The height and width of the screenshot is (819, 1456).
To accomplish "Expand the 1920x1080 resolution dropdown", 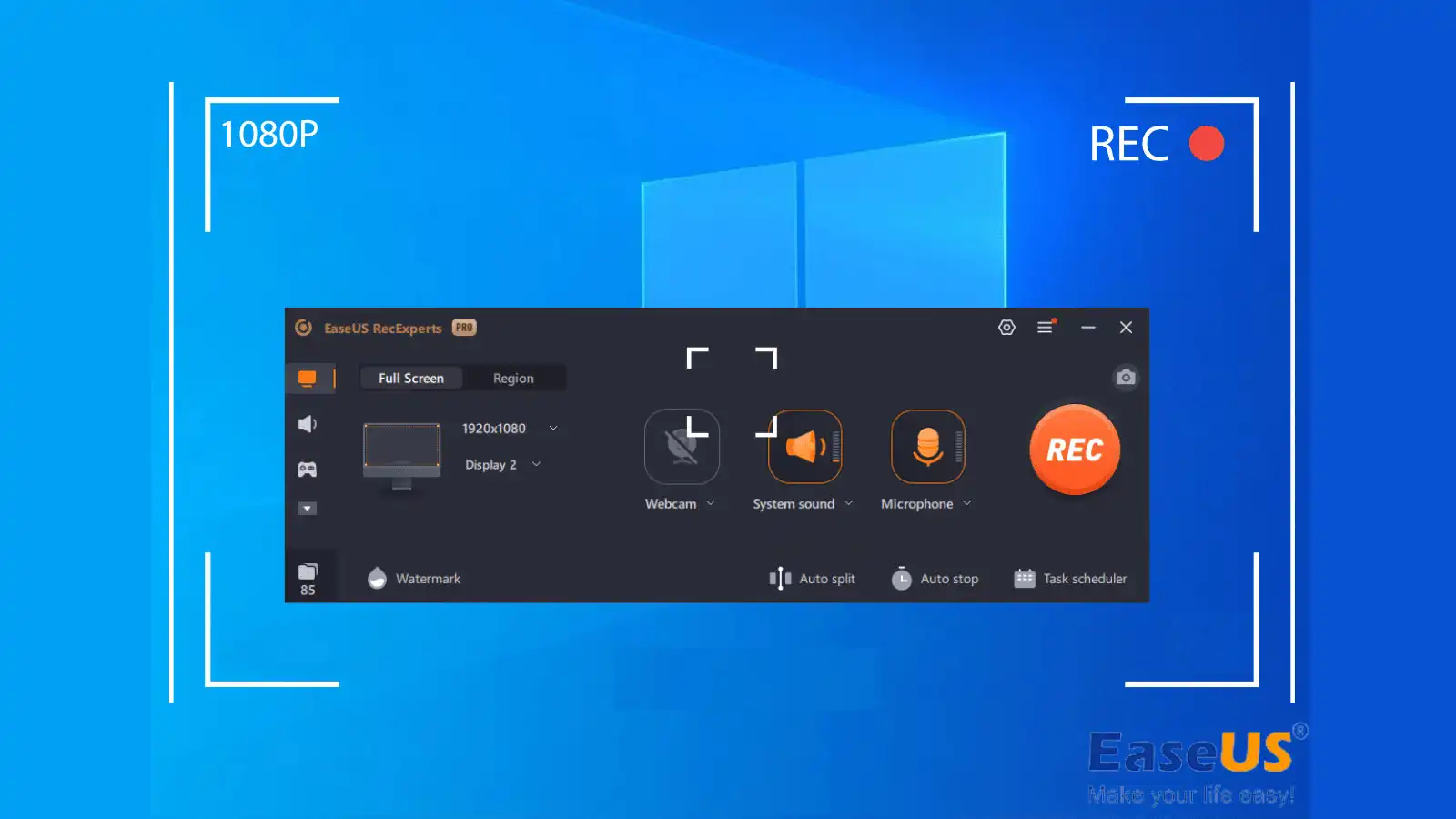I will pyautogui.click(x=553, y=429).
